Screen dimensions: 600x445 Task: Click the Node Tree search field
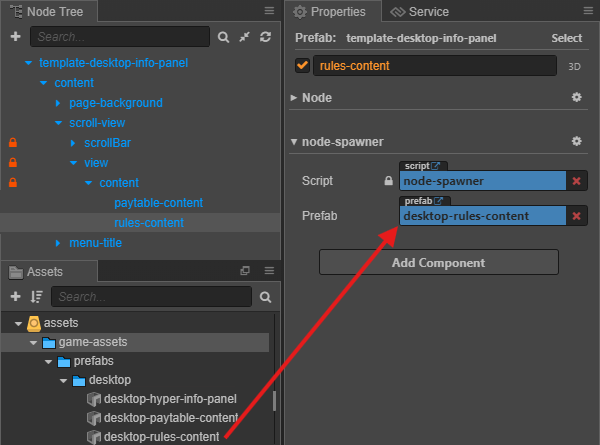pos(120,37)
